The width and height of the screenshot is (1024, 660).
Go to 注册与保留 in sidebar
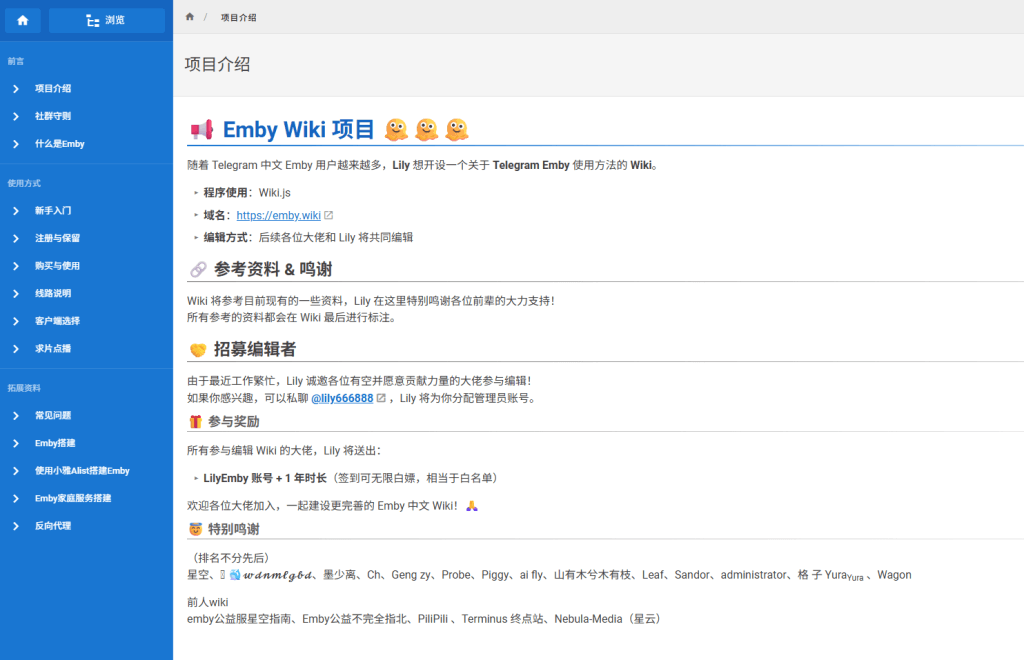[57, 239]
